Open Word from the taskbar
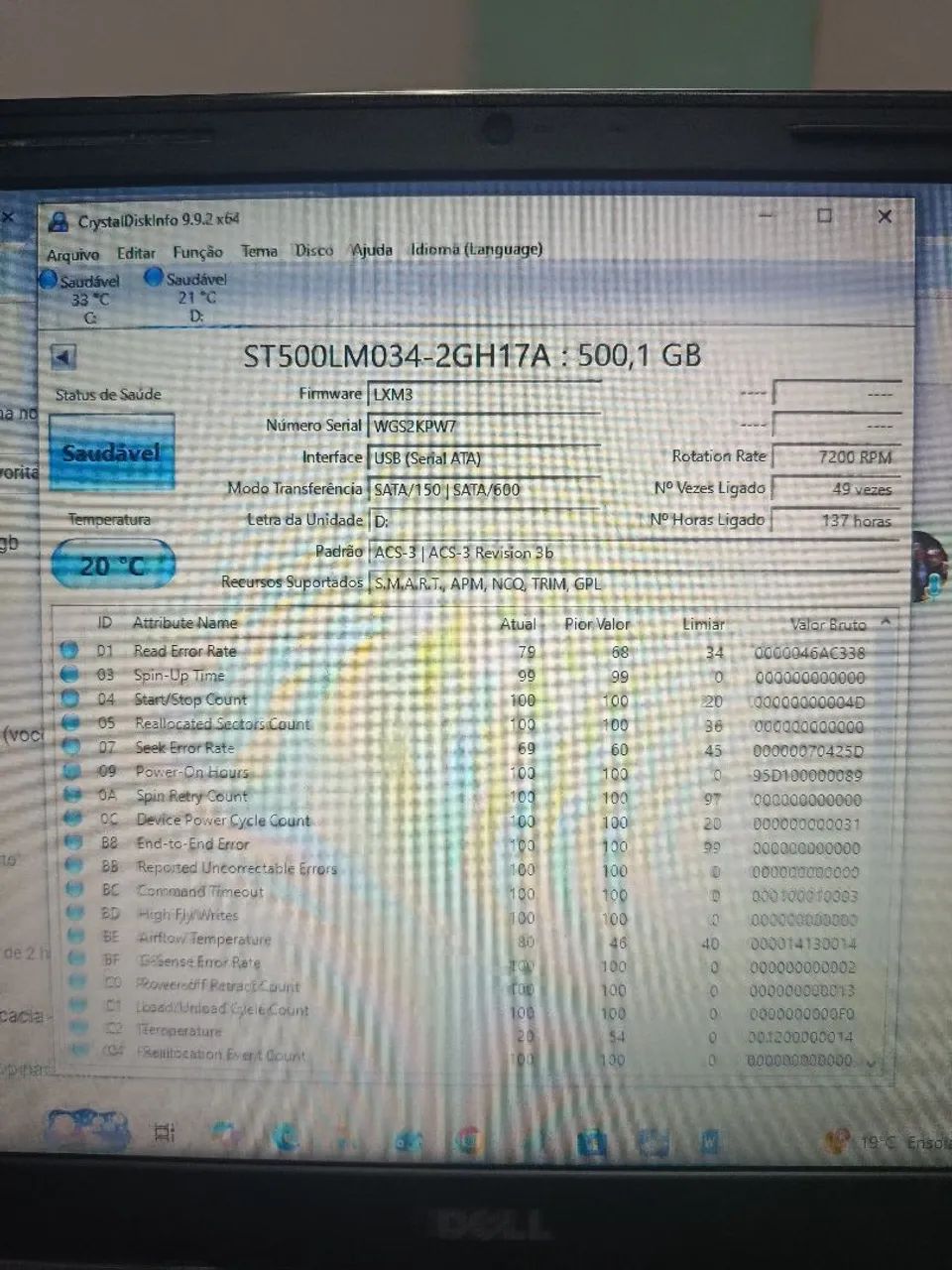This screenshot has height=1270, width=952. click(x=710, y=1141)
